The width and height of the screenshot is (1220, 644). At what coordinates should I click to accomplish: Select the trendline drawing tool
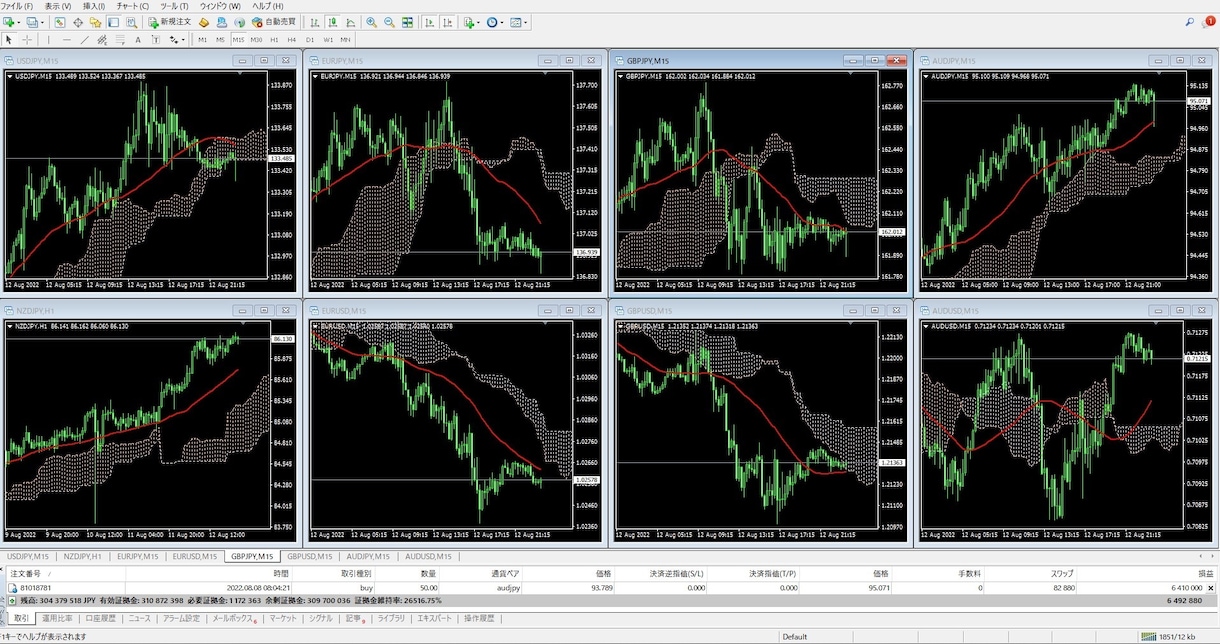pyautogui.click(x=85, y=40)
